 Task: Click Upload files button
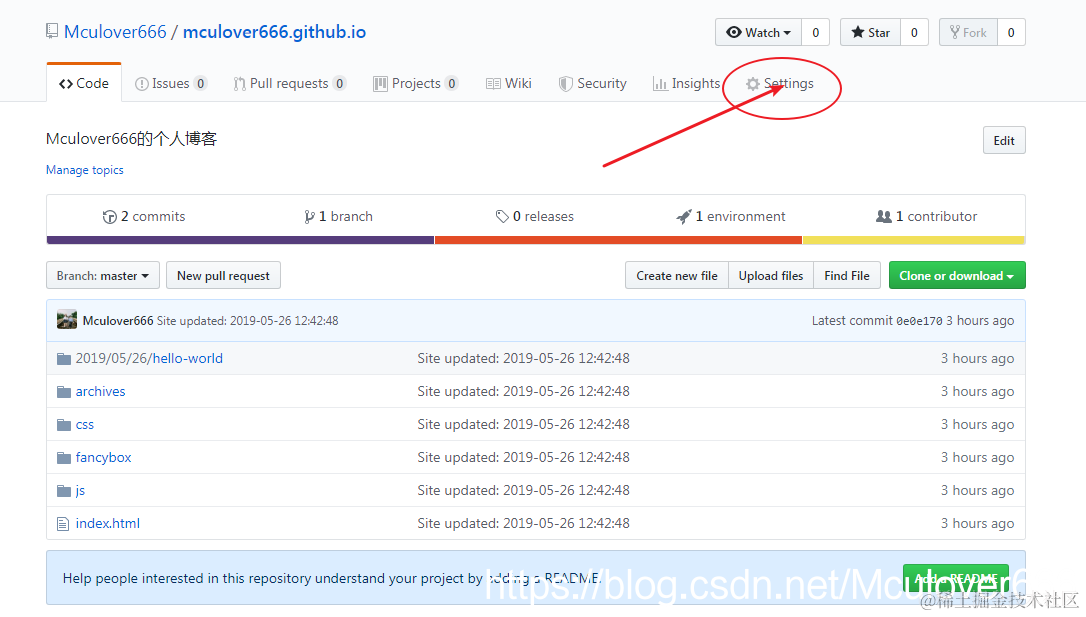[771, 276]
